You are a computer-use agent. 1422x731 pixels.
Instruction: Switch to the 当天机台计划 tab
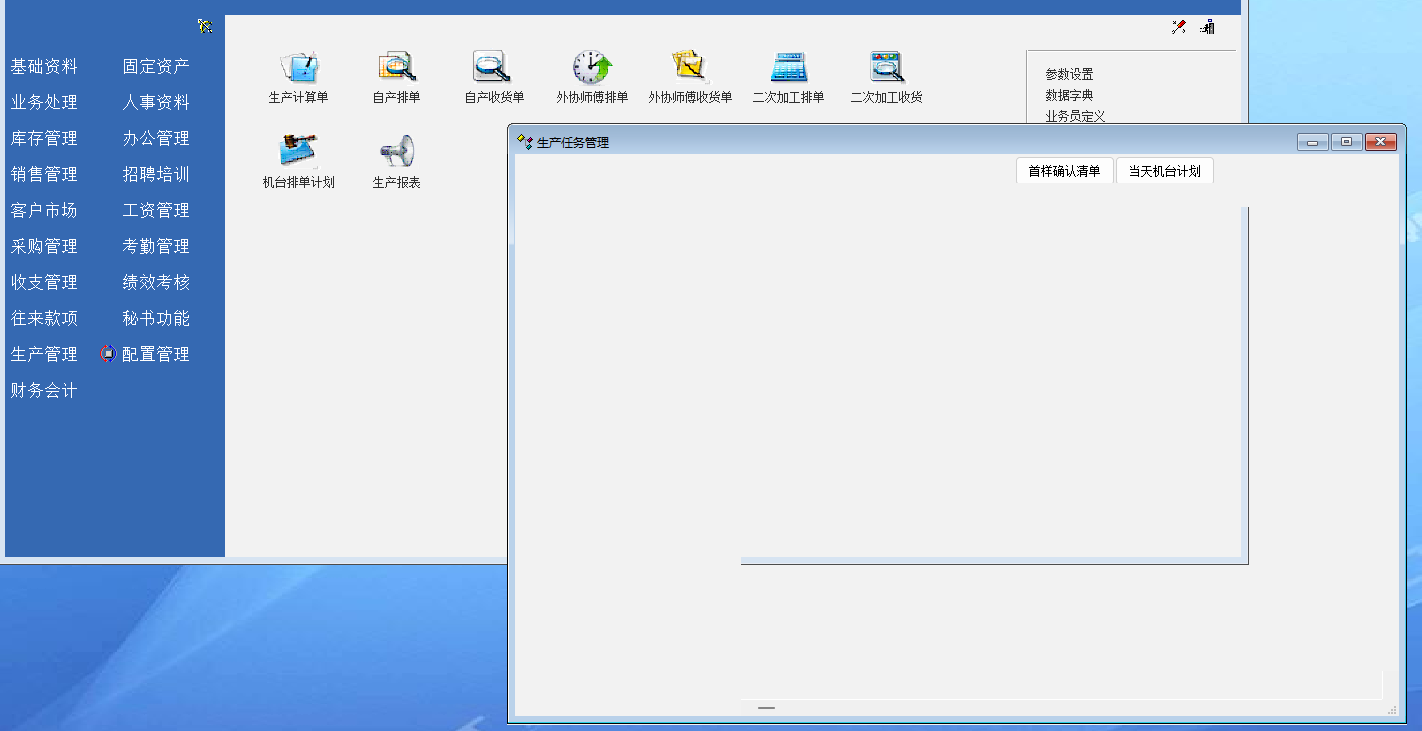point(1164,171)
